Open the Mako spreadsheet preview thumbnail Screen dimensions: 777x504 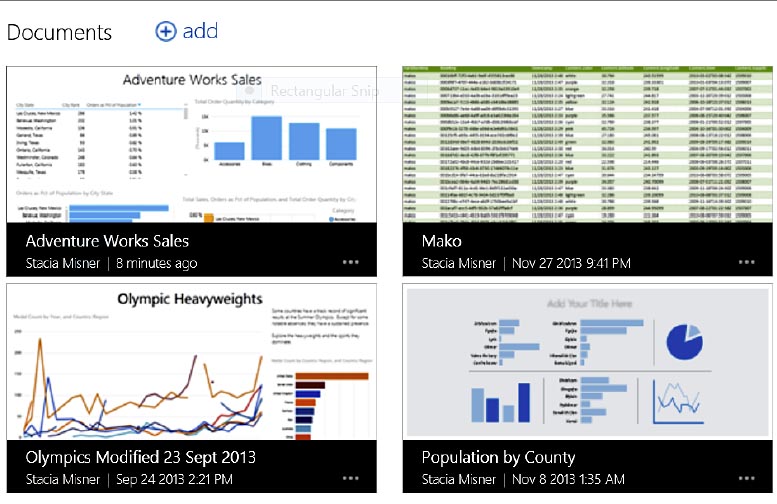click(x=587, y=145)
